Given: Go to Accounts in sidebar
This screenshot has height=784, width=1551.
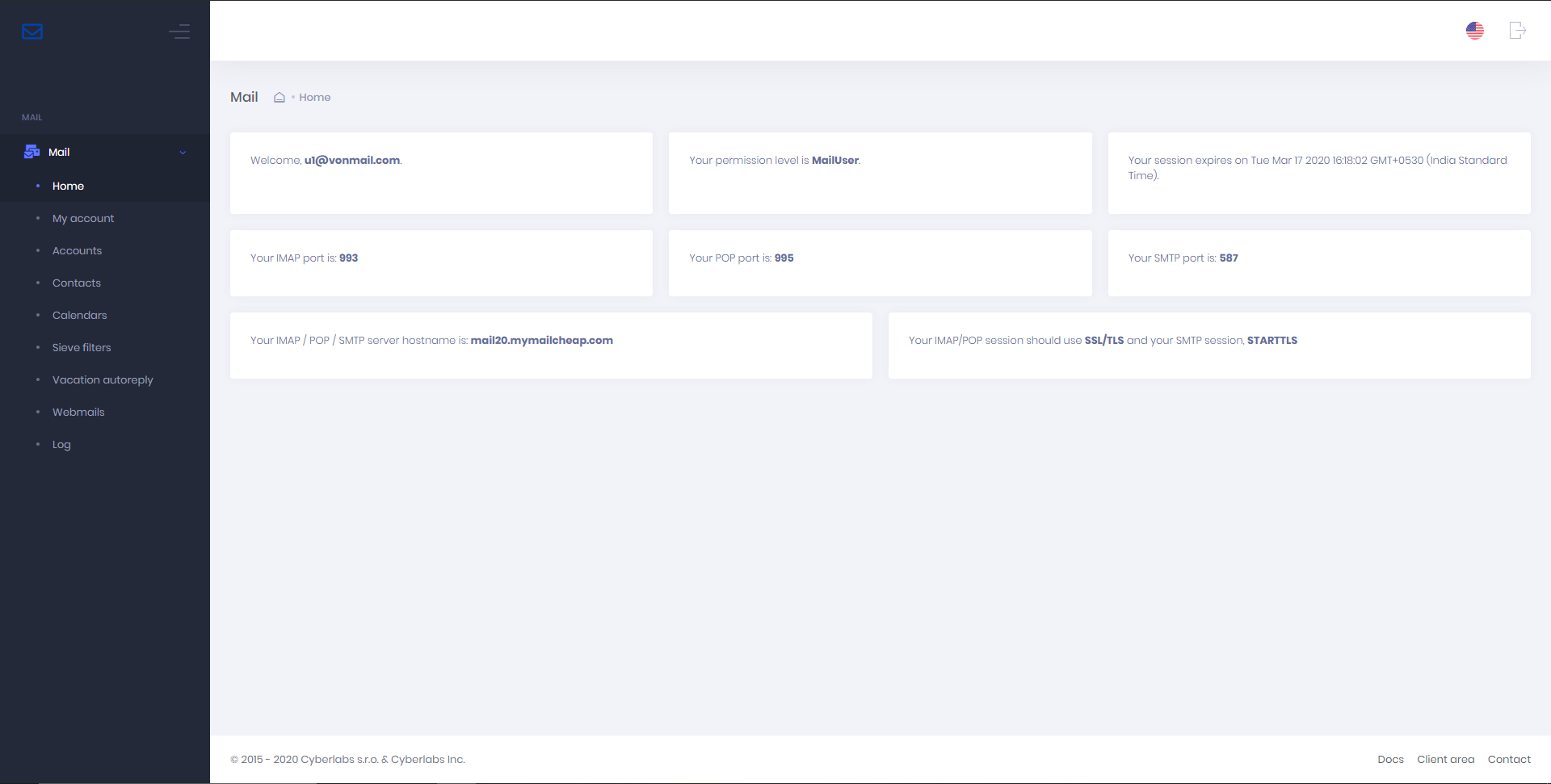Looking at the screenshot, I should pyautogui.click(x=77, y=250).
